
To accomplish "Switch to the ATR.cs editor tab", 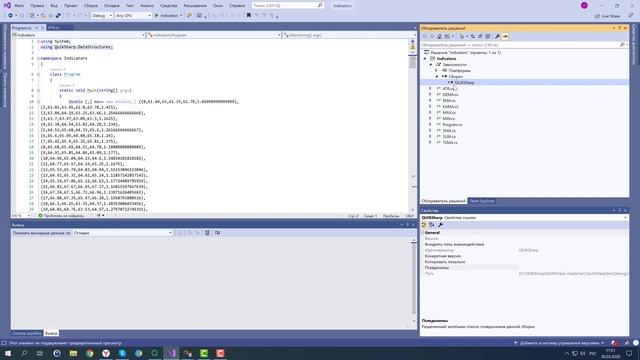I will [x=53, y=28].
